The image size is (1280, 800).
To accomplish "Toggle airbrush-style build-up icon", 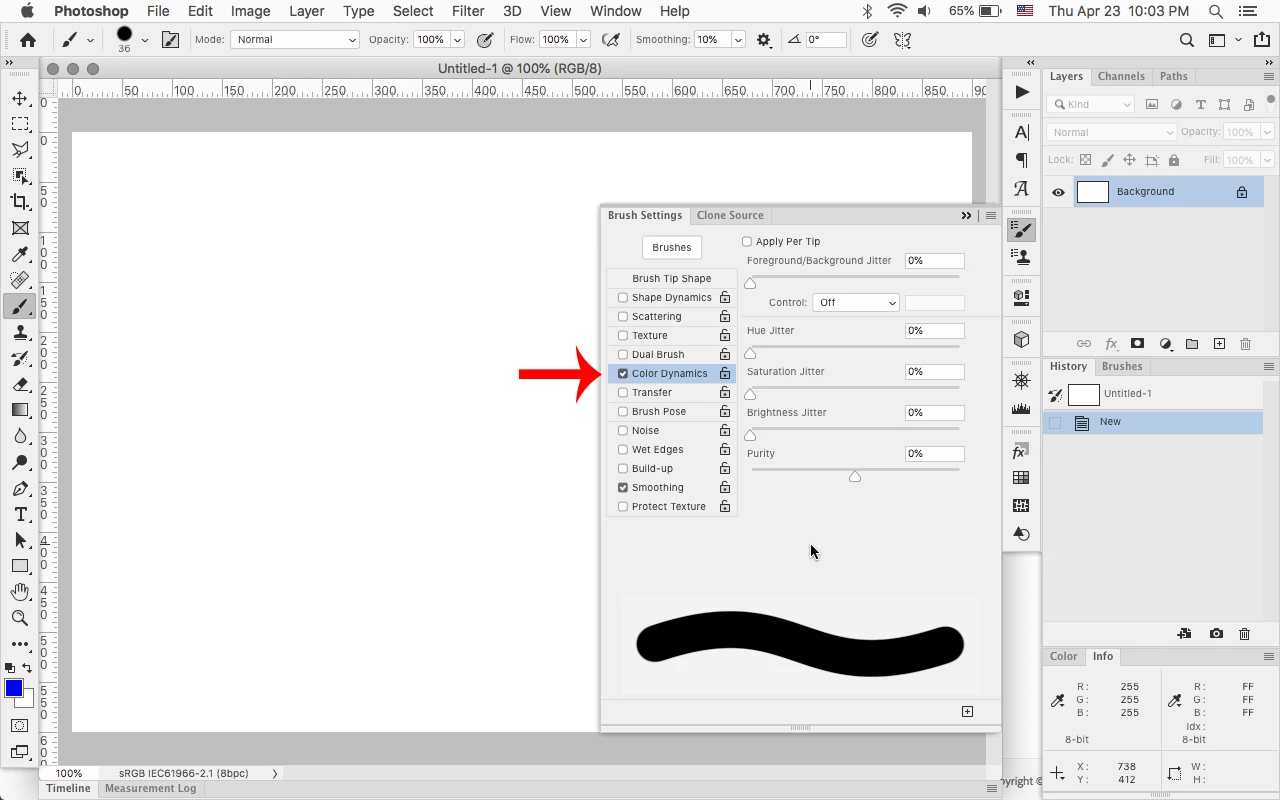I will point(609,40).
